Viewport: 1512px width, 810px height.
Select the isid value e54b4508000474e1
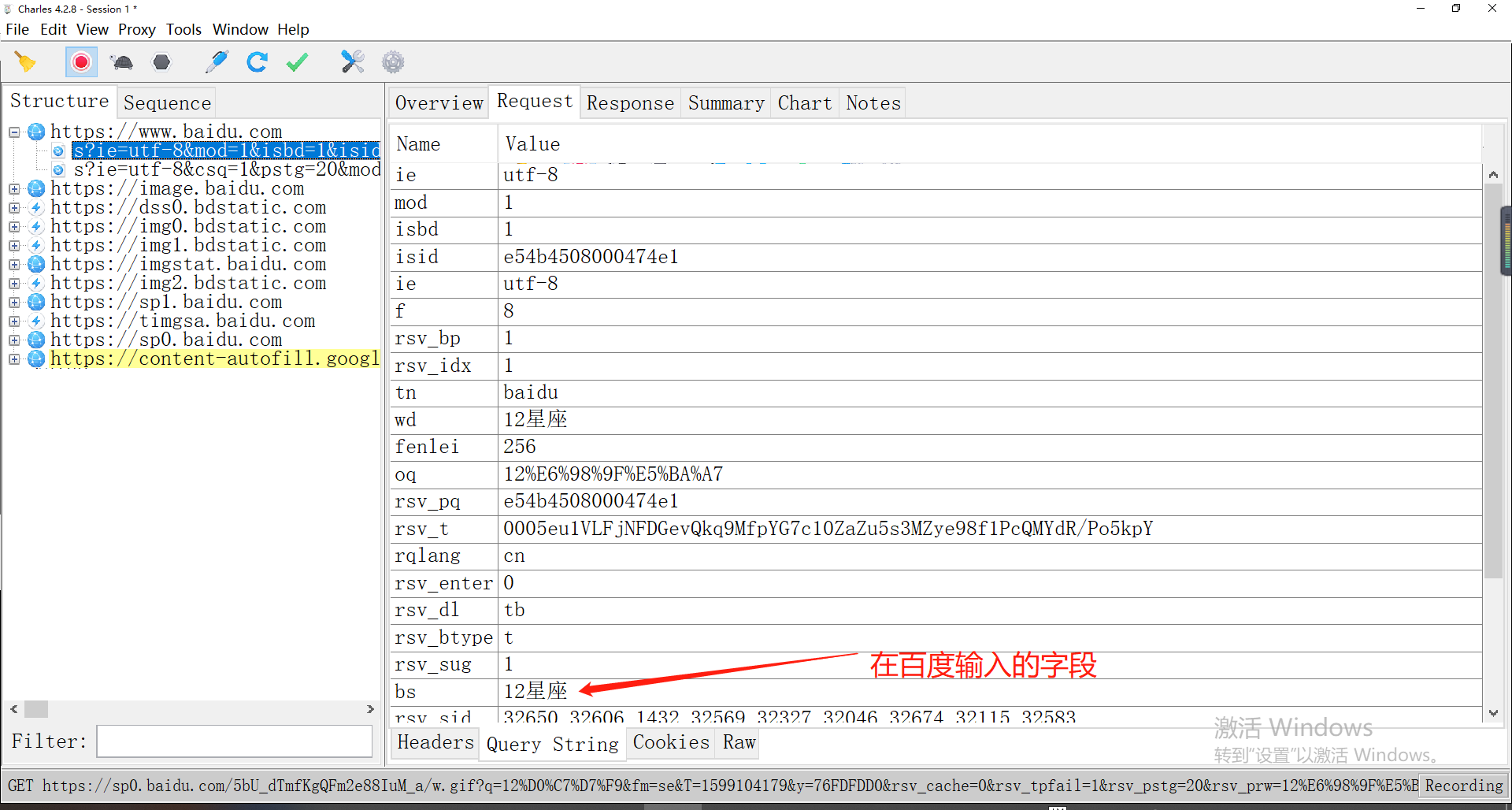(591, 257)
